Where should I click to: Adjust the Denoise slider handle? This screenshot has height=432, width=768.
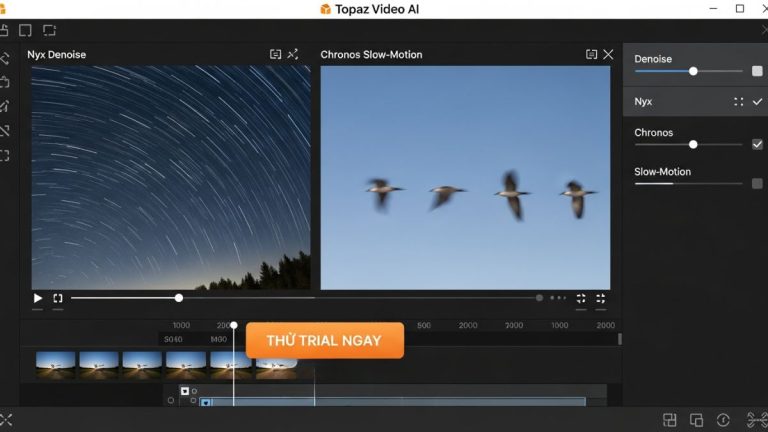693,72
